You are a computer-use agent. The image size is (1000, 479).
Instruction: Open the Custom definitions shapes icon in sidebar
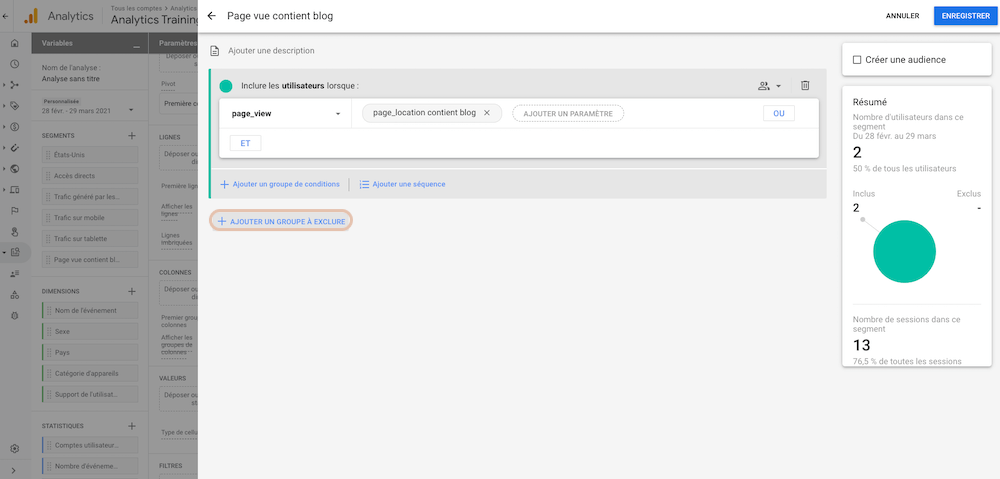click(15, 294)
